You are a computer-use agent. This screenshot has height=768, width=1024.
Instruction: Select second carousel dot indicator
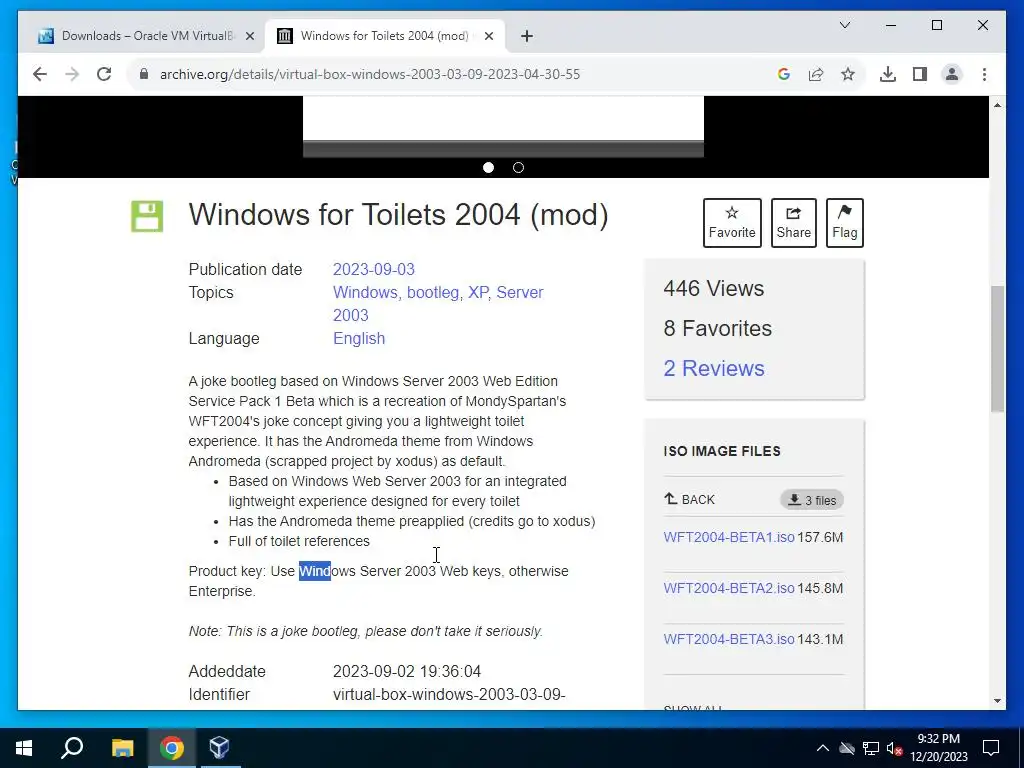pos(519,168)
